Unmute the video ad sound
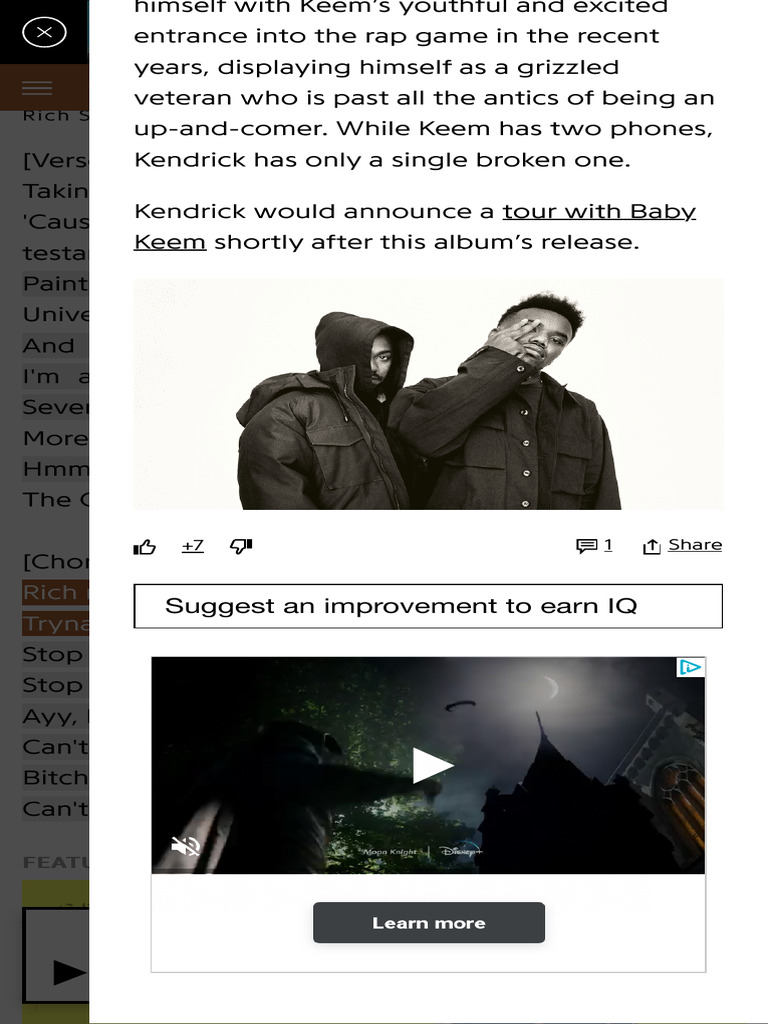The image size is (768, 1024). pos(185,846)
